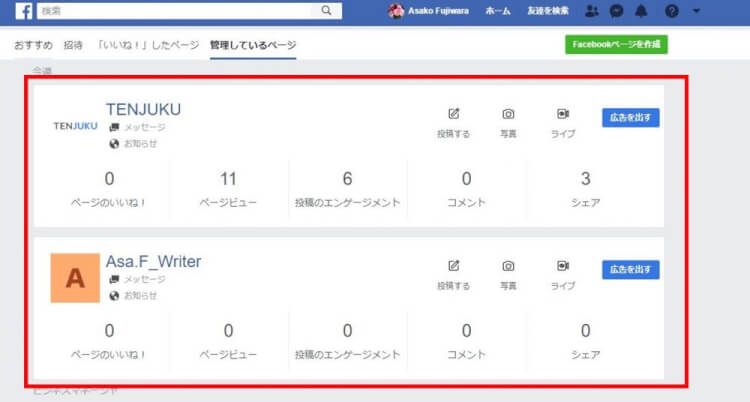Click the search magnifier icon

[x=326, y=11]
